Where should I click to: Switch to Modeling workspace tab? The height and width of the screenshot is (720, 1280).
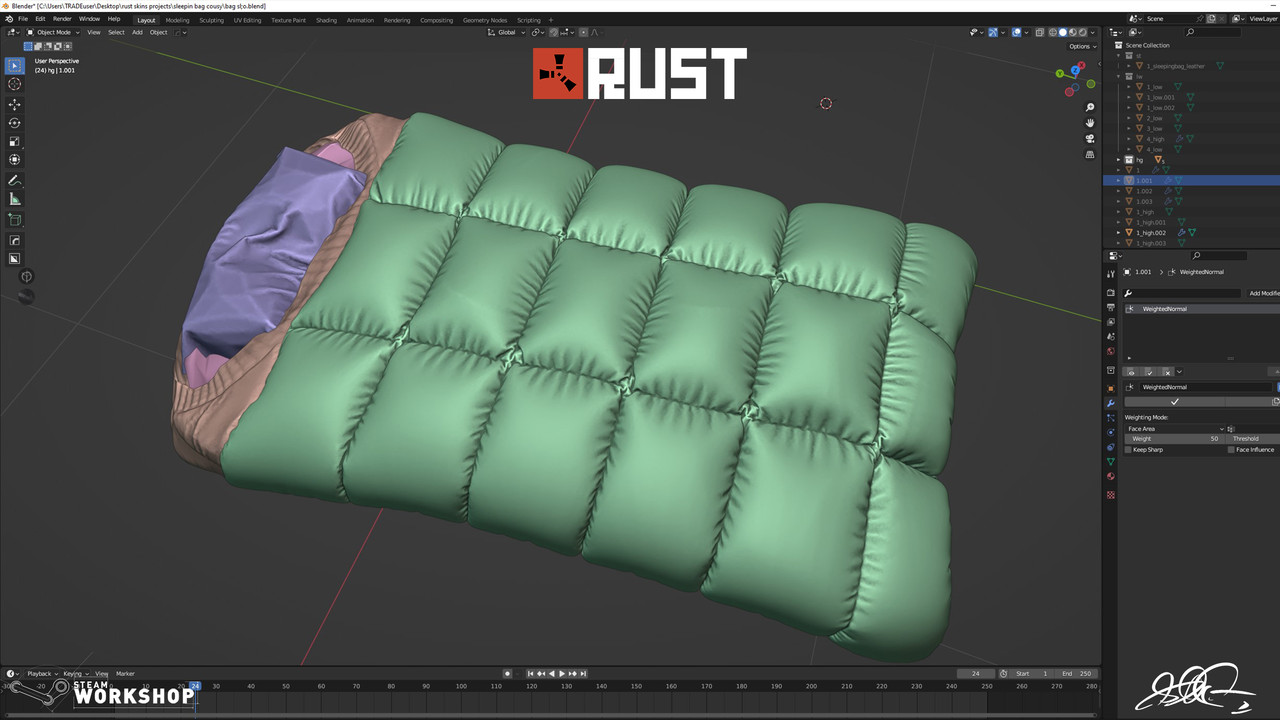[x=177, y=20]
